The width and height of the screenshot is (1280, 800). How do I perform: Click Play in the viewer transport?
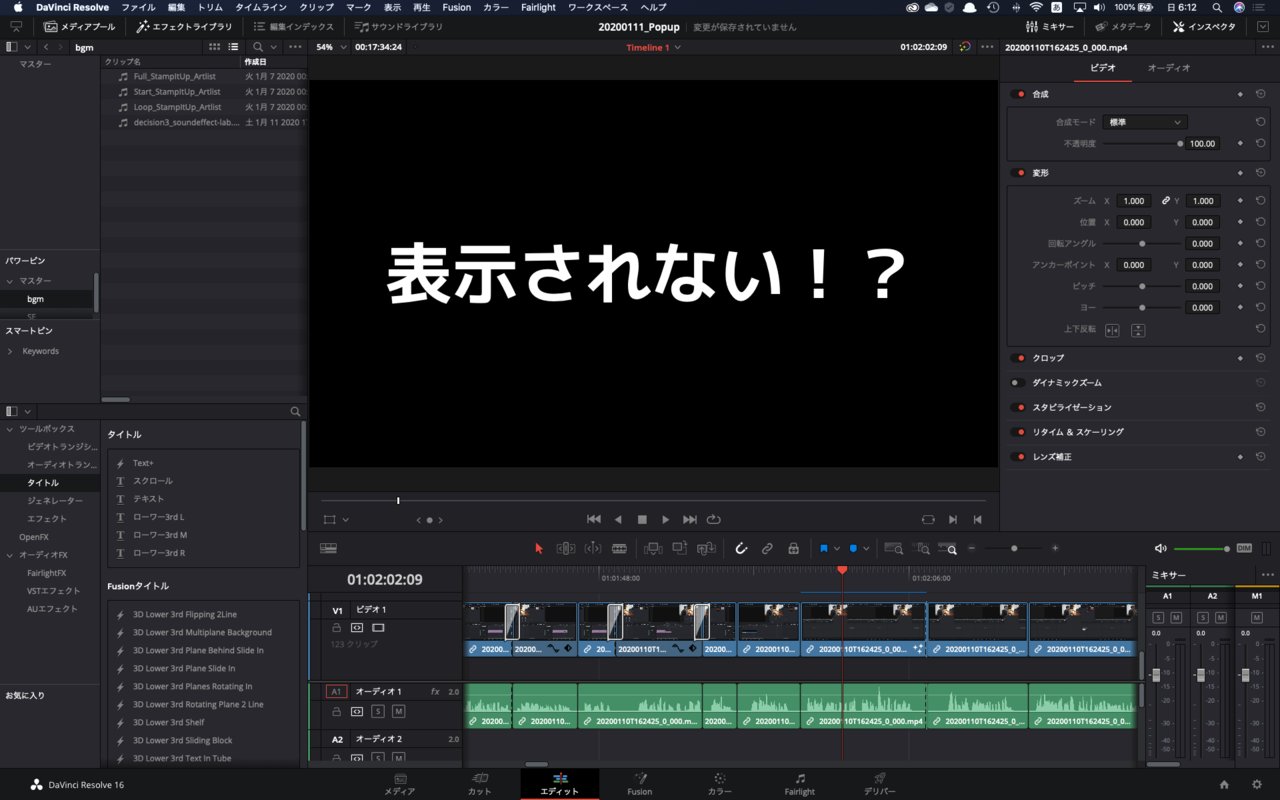tap(666, 520)
